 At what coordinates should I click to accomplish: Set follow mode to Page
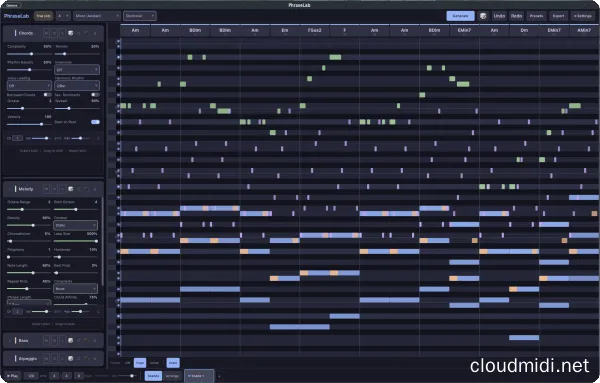click(x=140, y=363)
